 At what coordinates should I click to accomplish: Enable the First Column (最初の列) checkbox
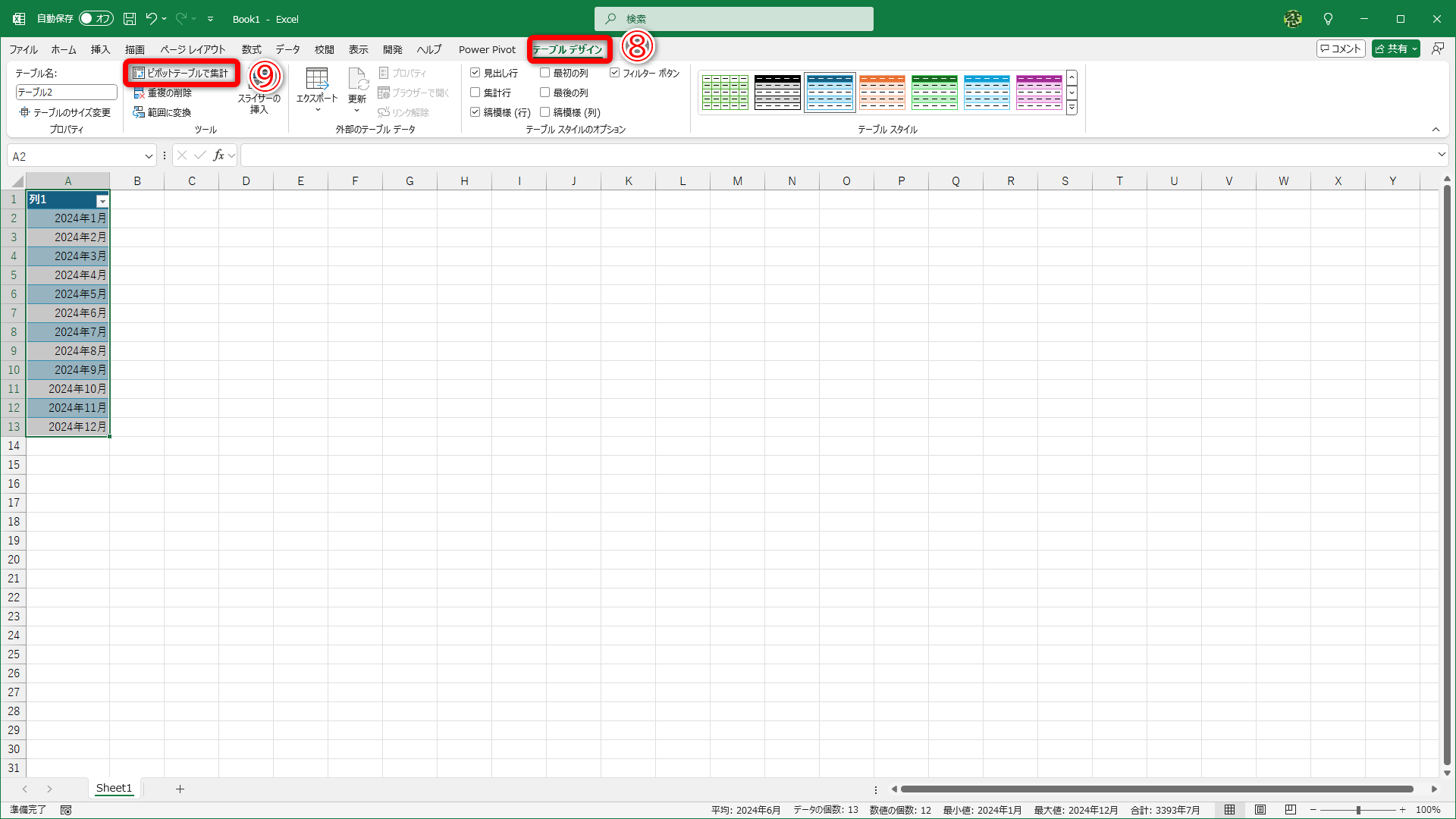coord(545,73)
